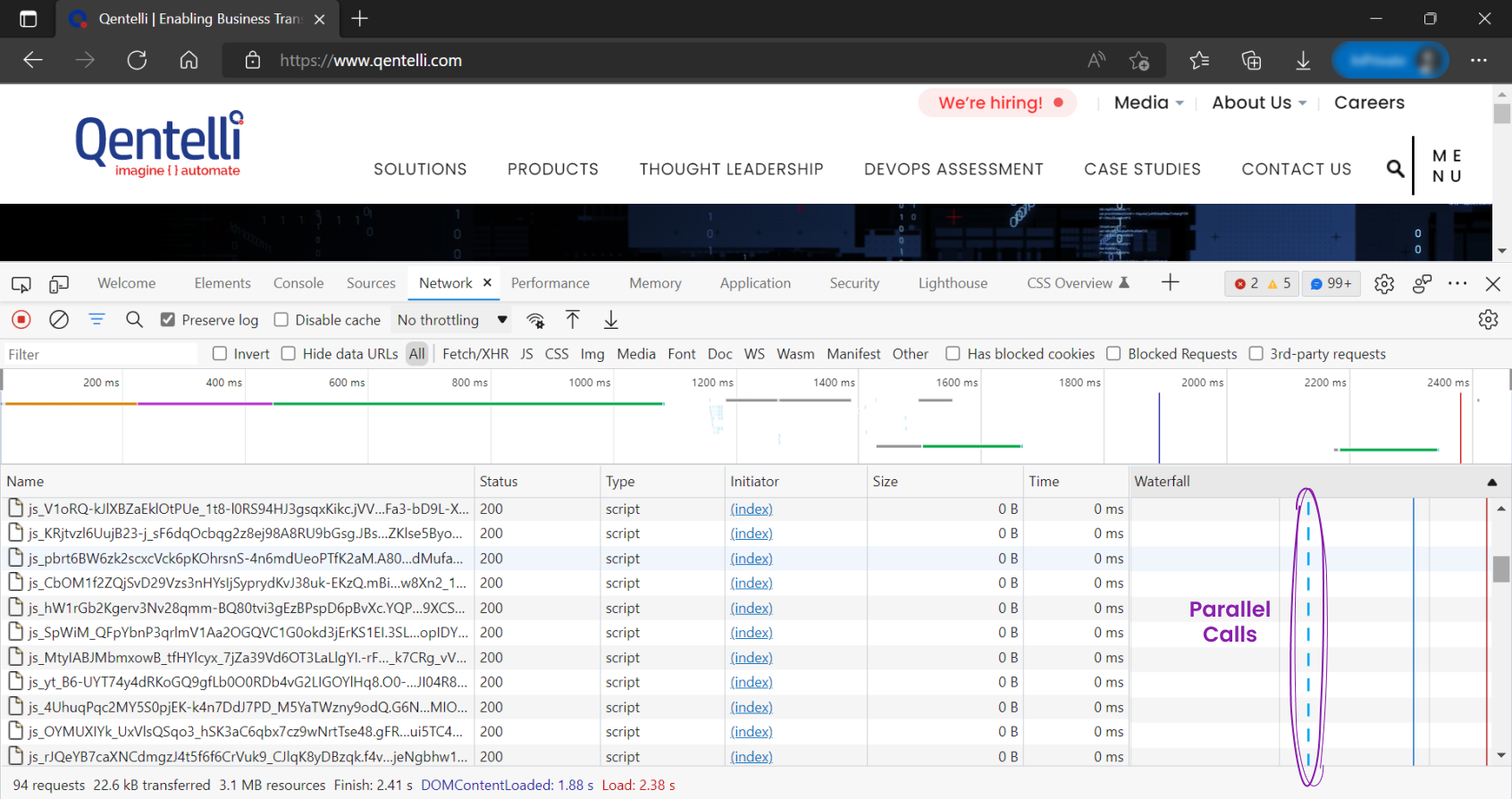Expand the Media menu dropdown
This screenshot has height=799, width=1512.
tap(1149, 103)
